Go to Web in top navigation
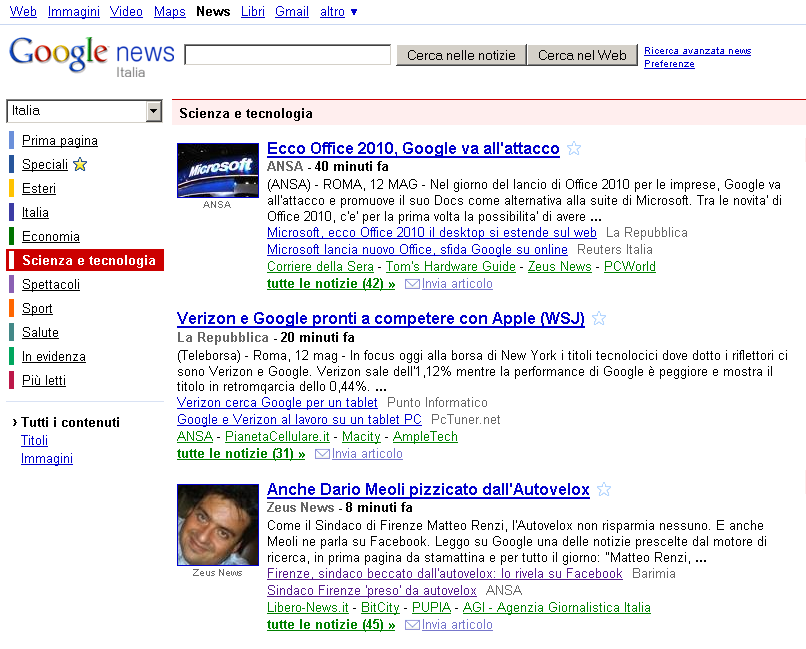This screenshot has width=806, height=649. coord(23,11)
